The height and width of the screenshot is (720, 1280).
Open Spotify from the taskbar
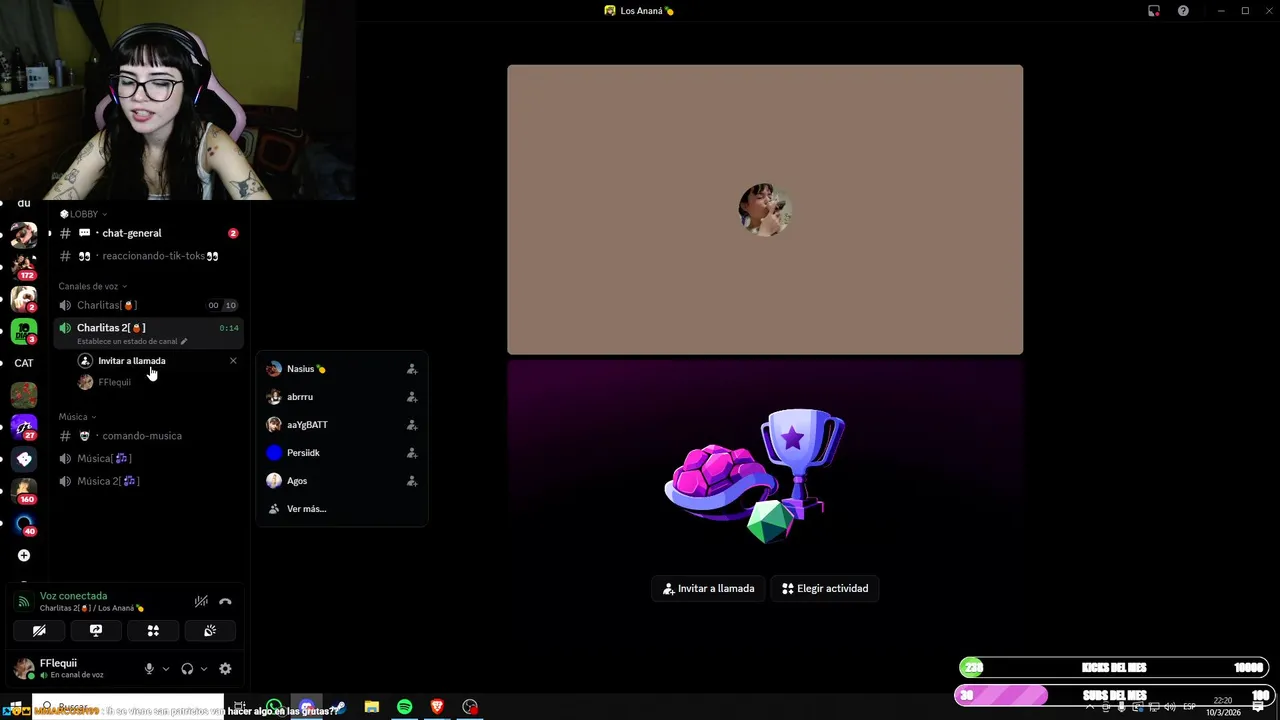pyautogui.click(x=404, y=707)
